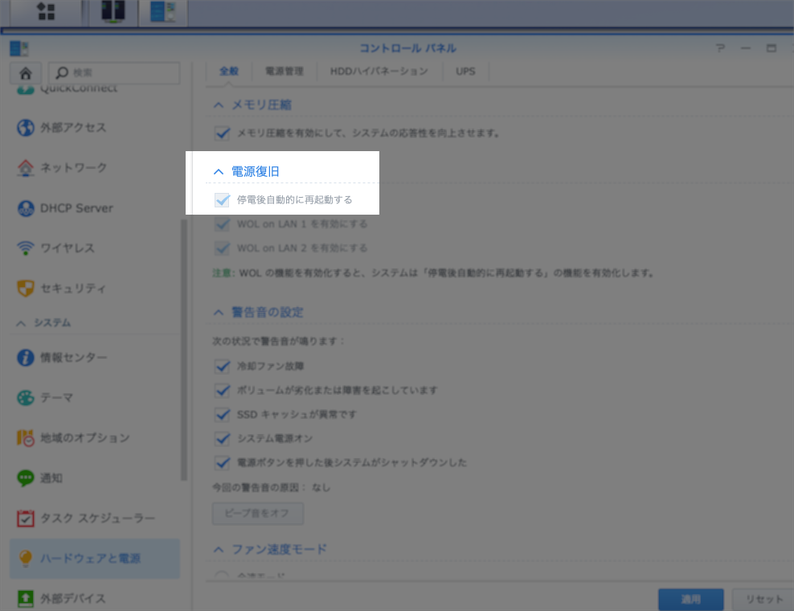The width and height of the screenshot is (794, 611).
Task: Open main menu grid icon in taskbar
Action: (46, 12)
